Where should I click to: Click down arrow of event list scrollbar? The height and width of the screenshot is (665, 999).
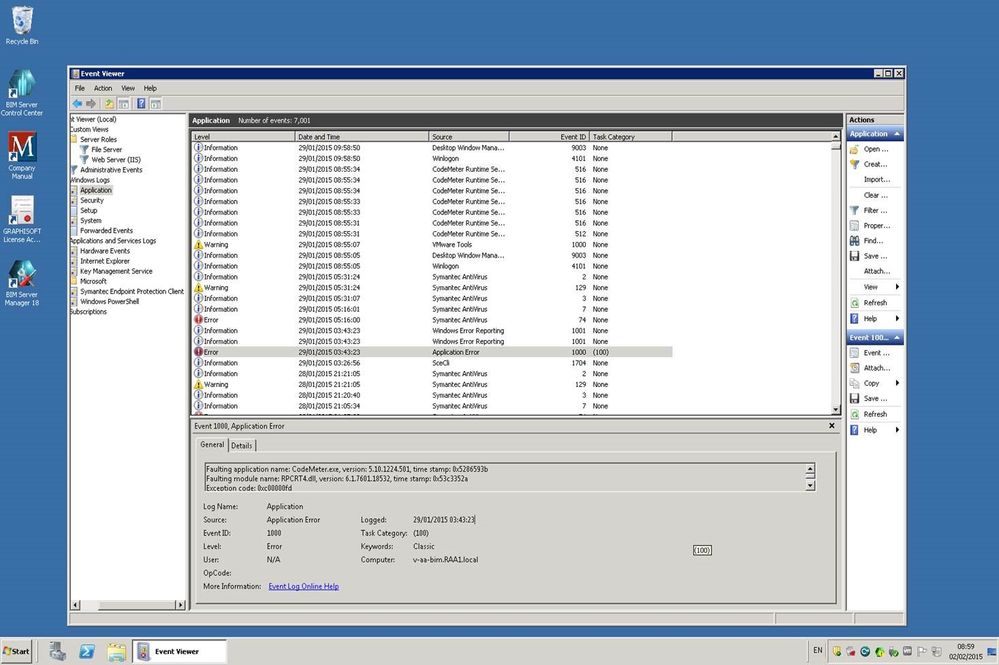835,410
